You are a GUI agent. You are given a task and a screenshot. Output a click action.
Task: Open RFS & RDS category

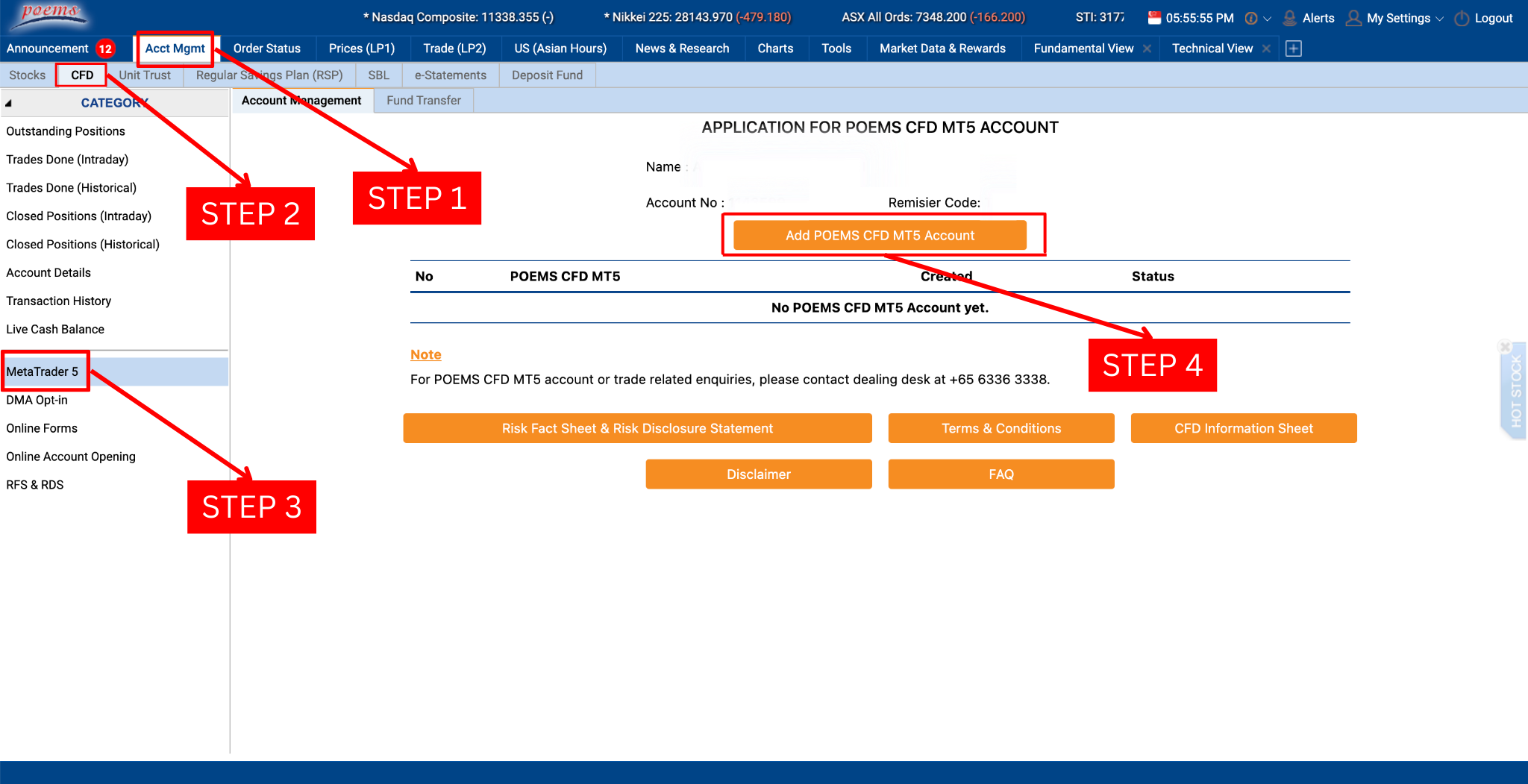pos(35,485)
